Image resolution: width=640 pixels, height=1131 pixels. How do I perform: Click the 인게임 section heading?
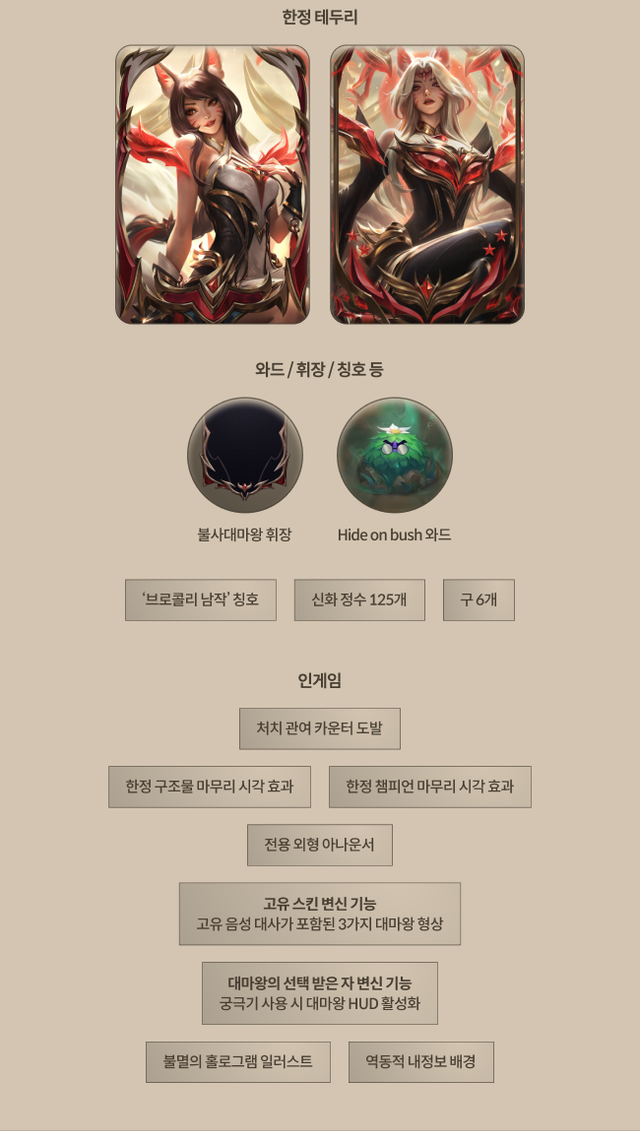pyautogui.click(x=320, y=679)
